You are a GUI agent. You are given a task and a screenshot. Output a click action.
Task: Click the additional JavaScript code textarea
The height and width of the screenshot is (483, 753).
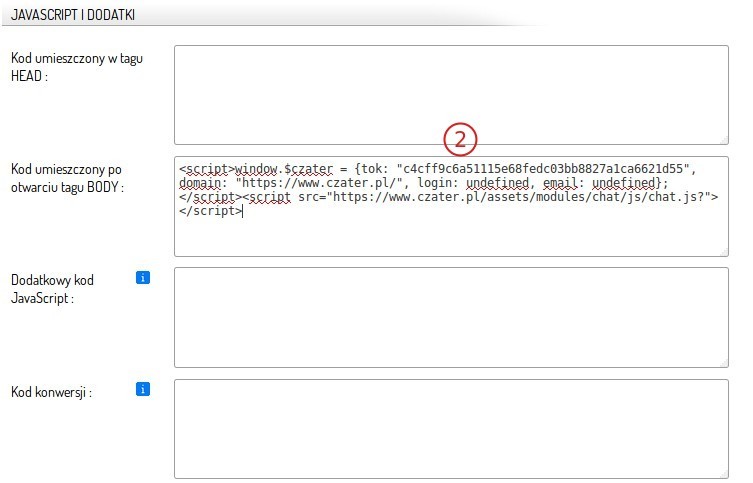point(451,317)
